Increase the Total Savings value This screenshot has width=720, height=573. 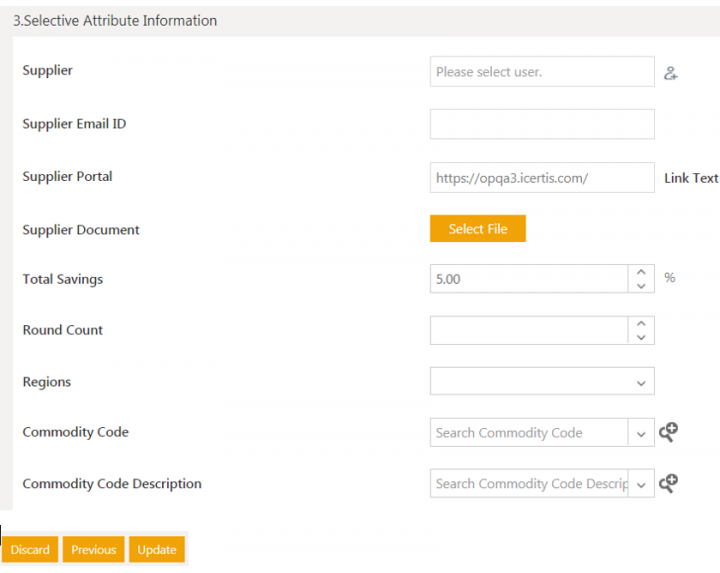point(641,272)
